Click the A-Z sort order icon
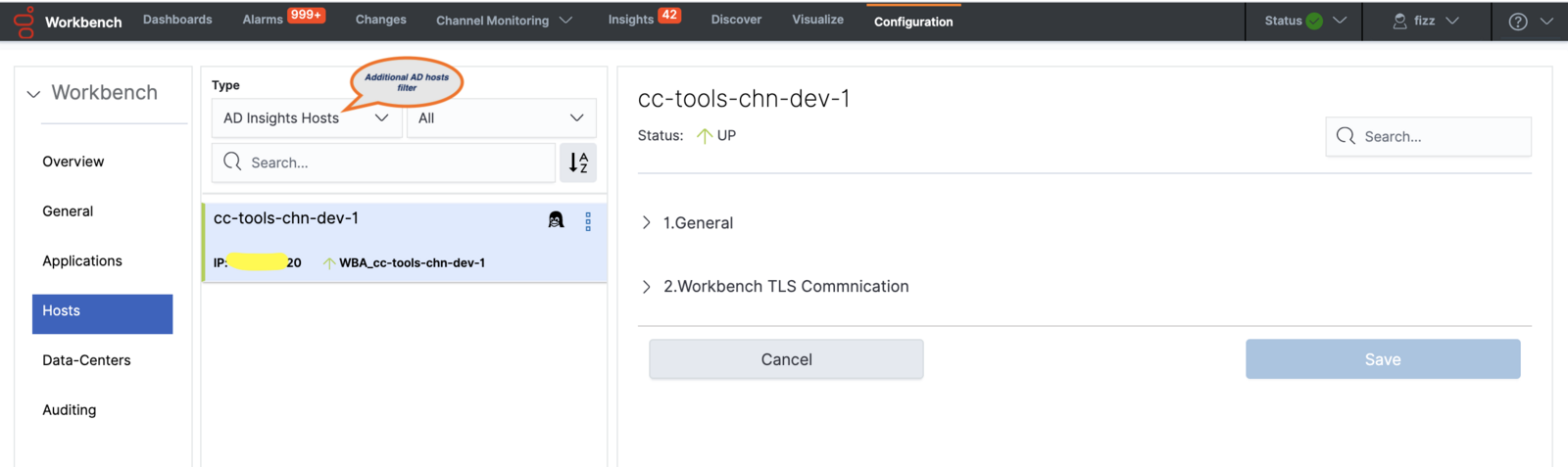The width and height of the screenshot is (1568, 467). (x=578, y=163)
